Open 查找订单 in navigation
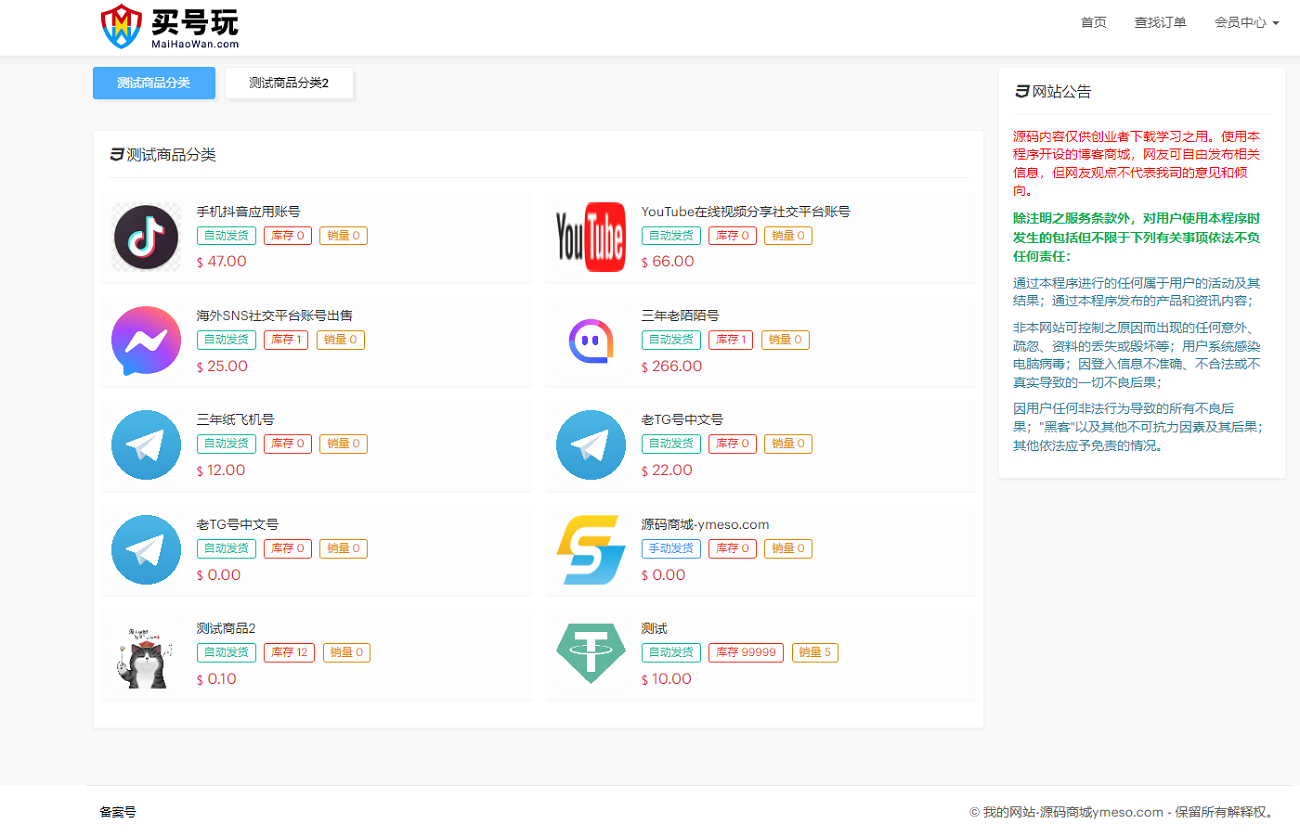 (x=1160, y=22)
